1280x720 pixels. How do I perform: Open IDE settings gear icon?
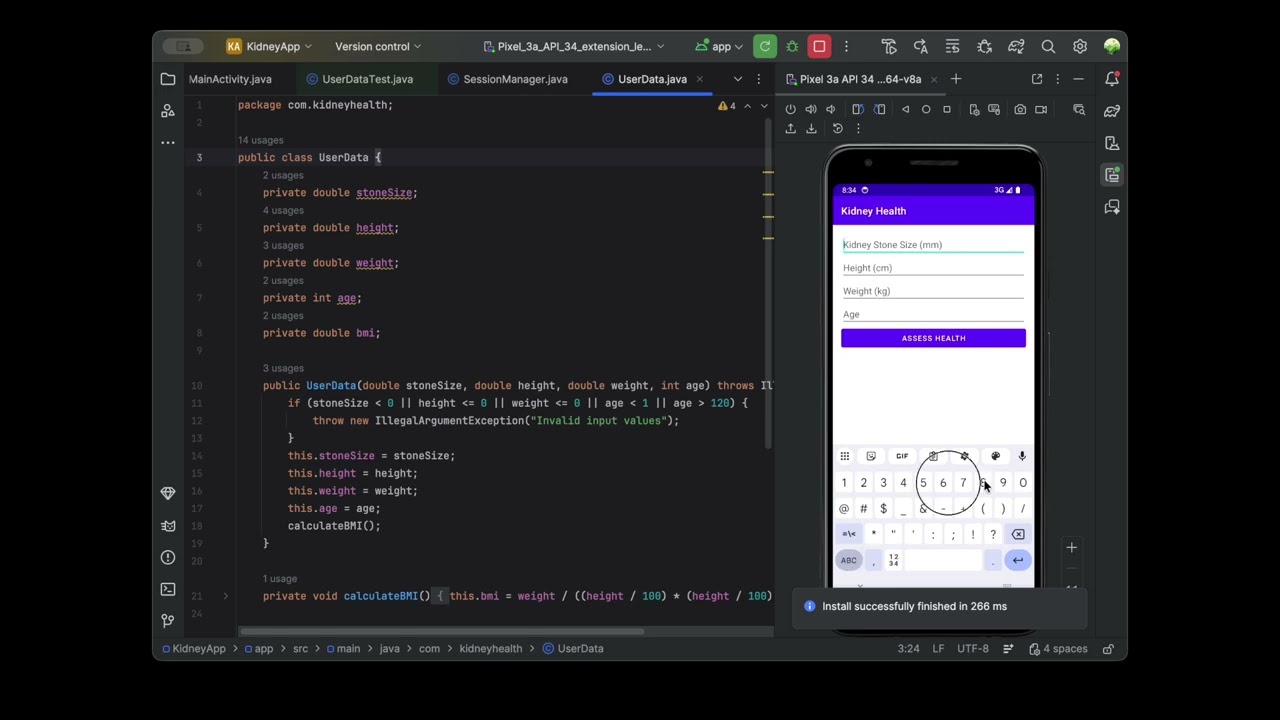pyautogui.click(x=1080, y=46)
